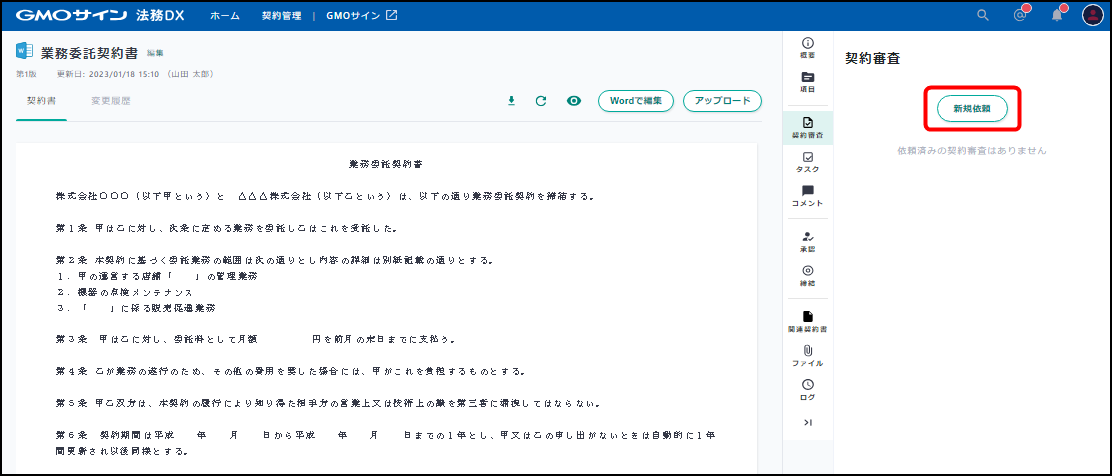Click the download icon above the document
The width and height of the screenshot is (1112, 476).
(x=512, y=101)
